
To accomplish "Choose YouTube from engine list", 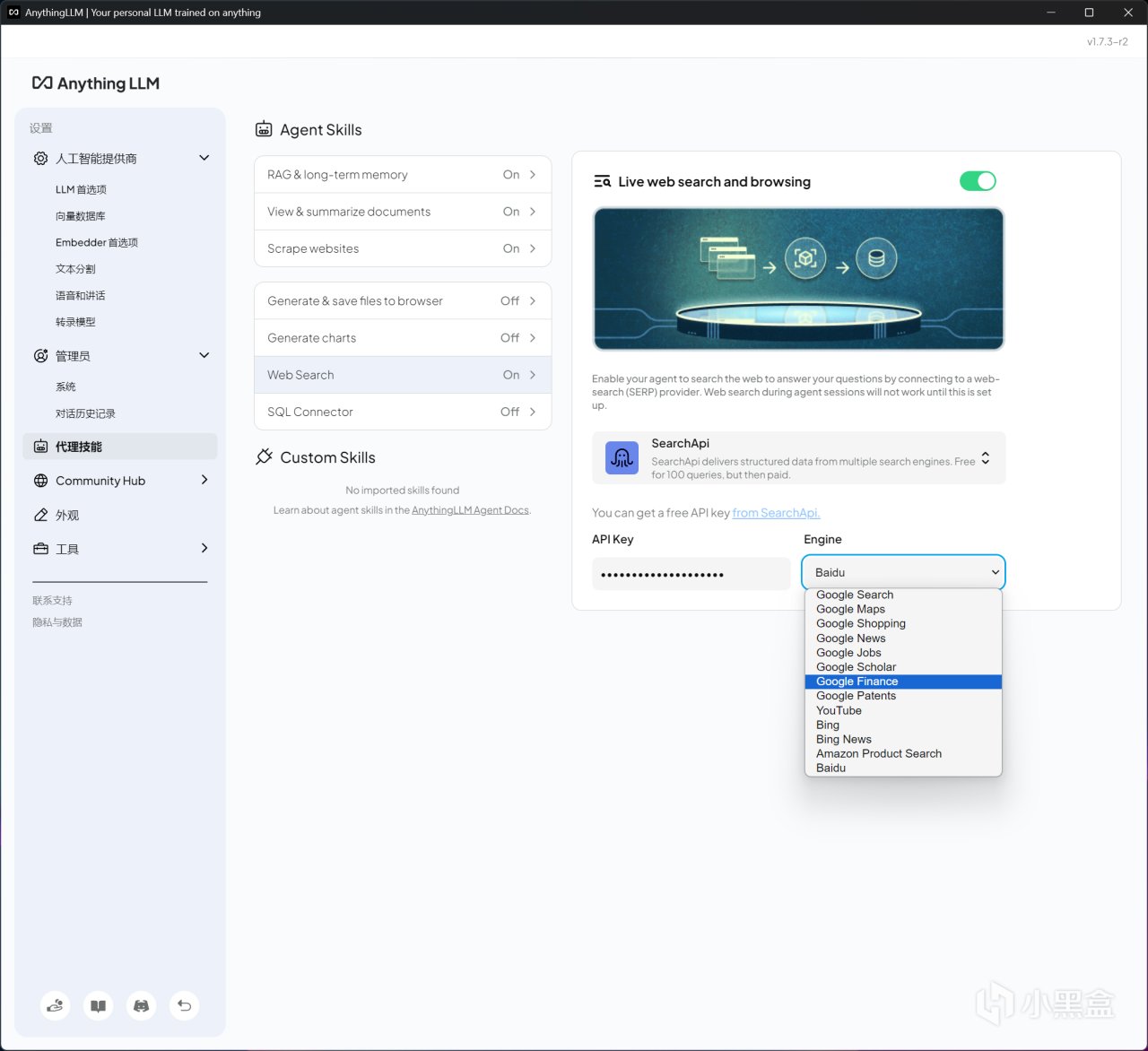I will [903, 710].
